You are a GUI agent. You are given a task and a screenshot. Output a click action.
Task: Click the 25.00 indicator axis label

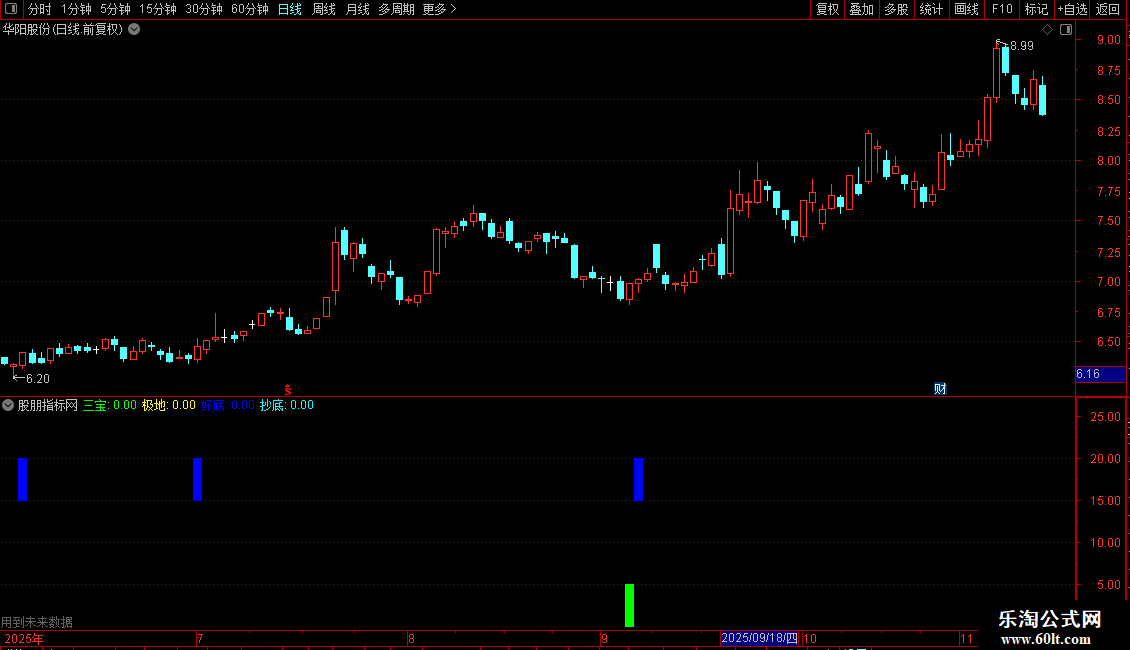coord(1105,417)
